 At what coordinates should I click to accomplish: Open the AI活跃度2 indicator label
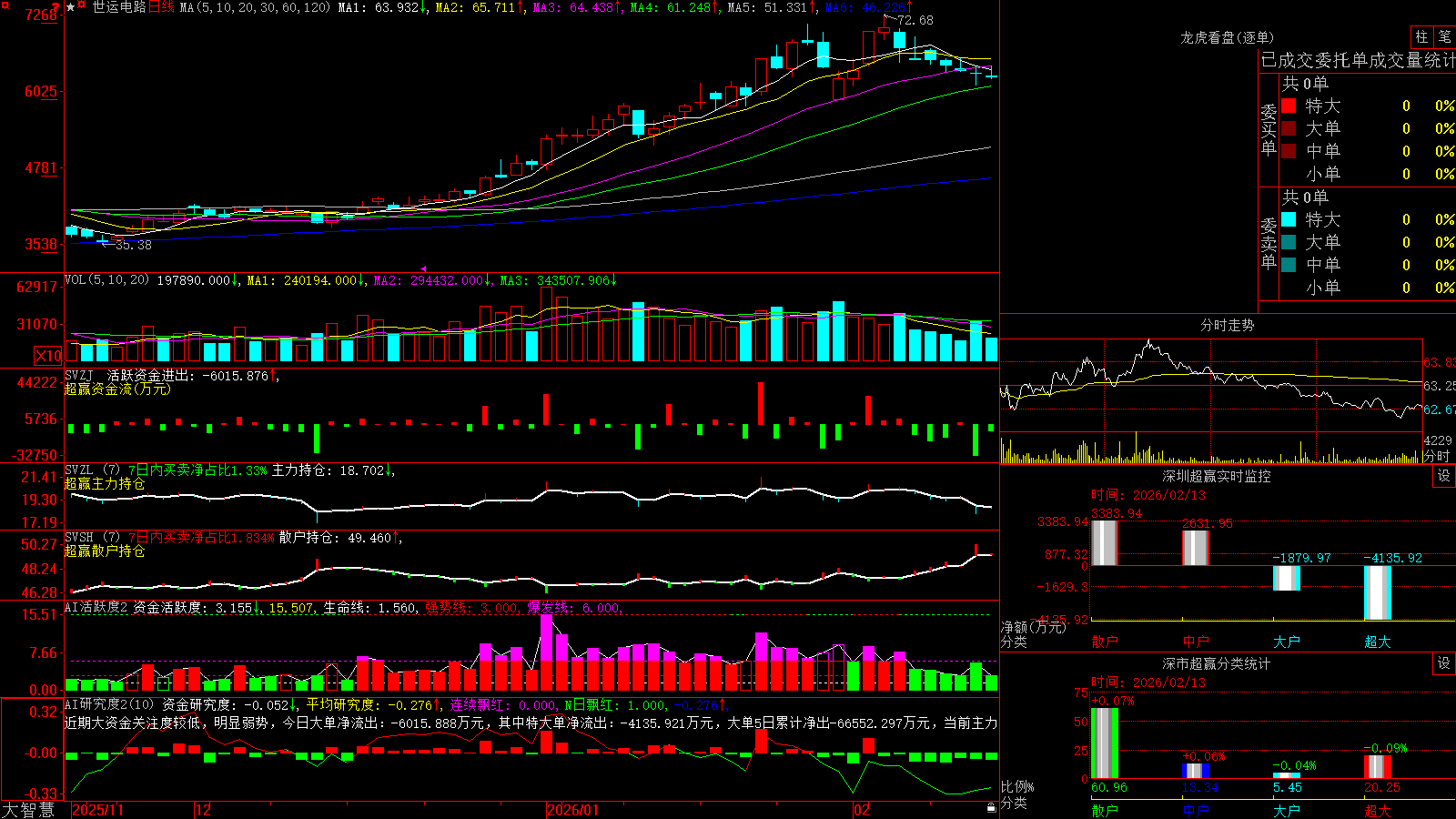(96, 607)
